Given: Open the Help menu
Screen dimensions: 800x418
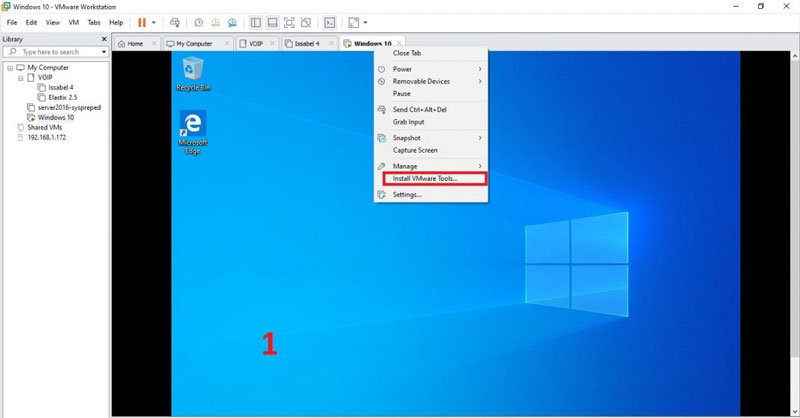Looking at the screenshot, I should coord(116,22).
